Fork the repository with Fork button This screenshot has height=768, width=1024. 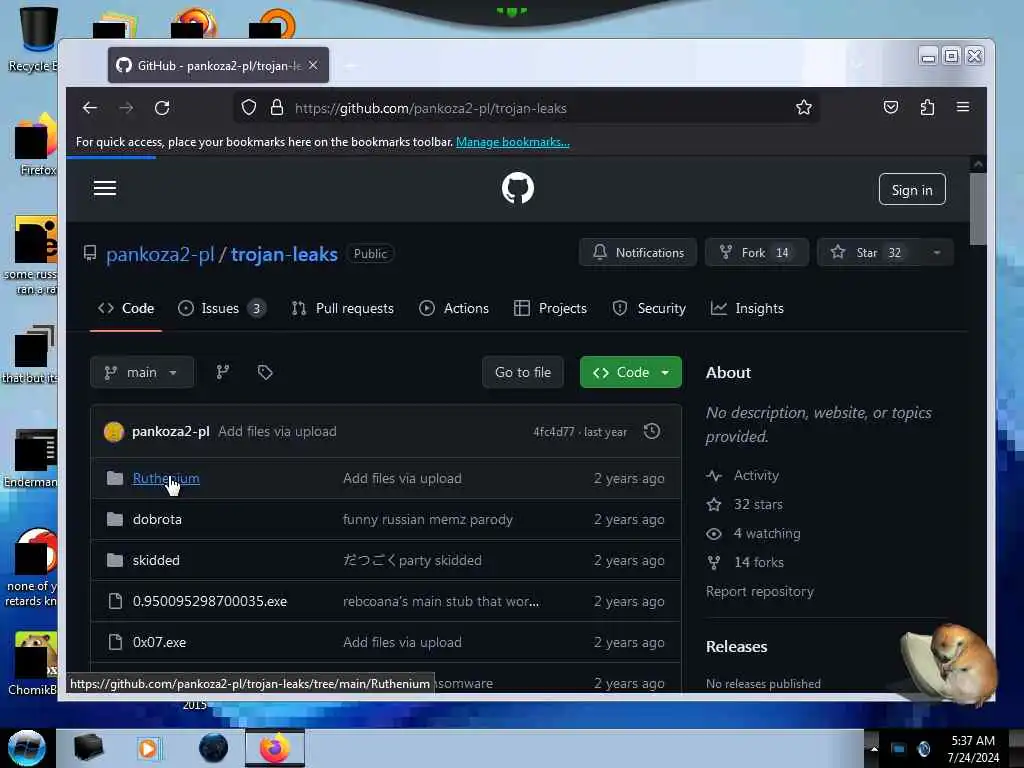pyautogui.click(x=756, y=253)
